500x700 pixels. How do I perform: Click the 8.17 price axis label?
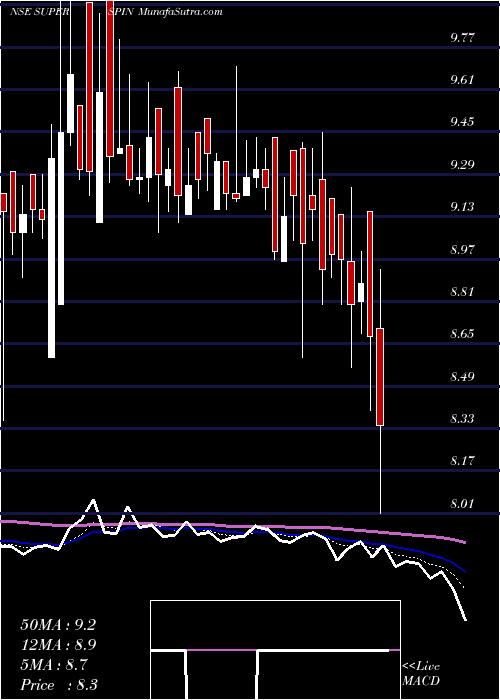tap(462, 461)
